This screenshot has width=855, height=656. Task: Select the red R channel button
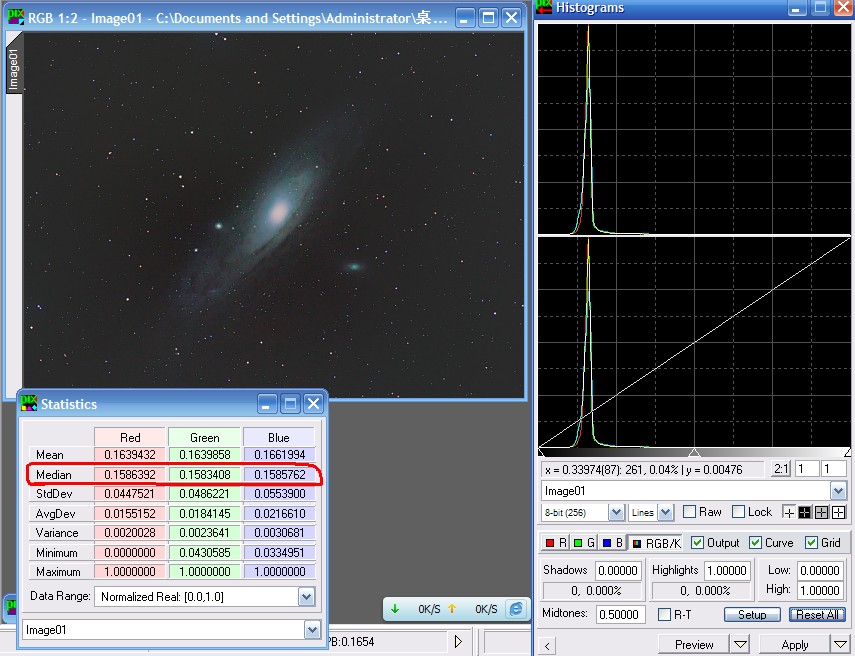[556, 543]
